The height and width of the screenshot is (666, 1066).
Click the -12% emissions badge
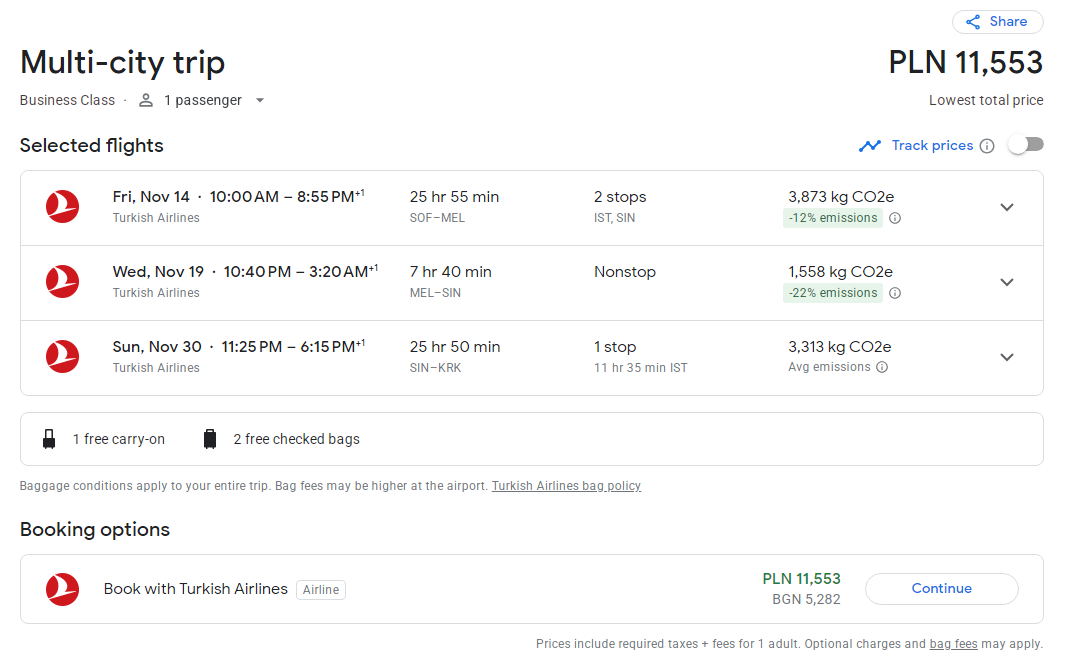(833, 218)
